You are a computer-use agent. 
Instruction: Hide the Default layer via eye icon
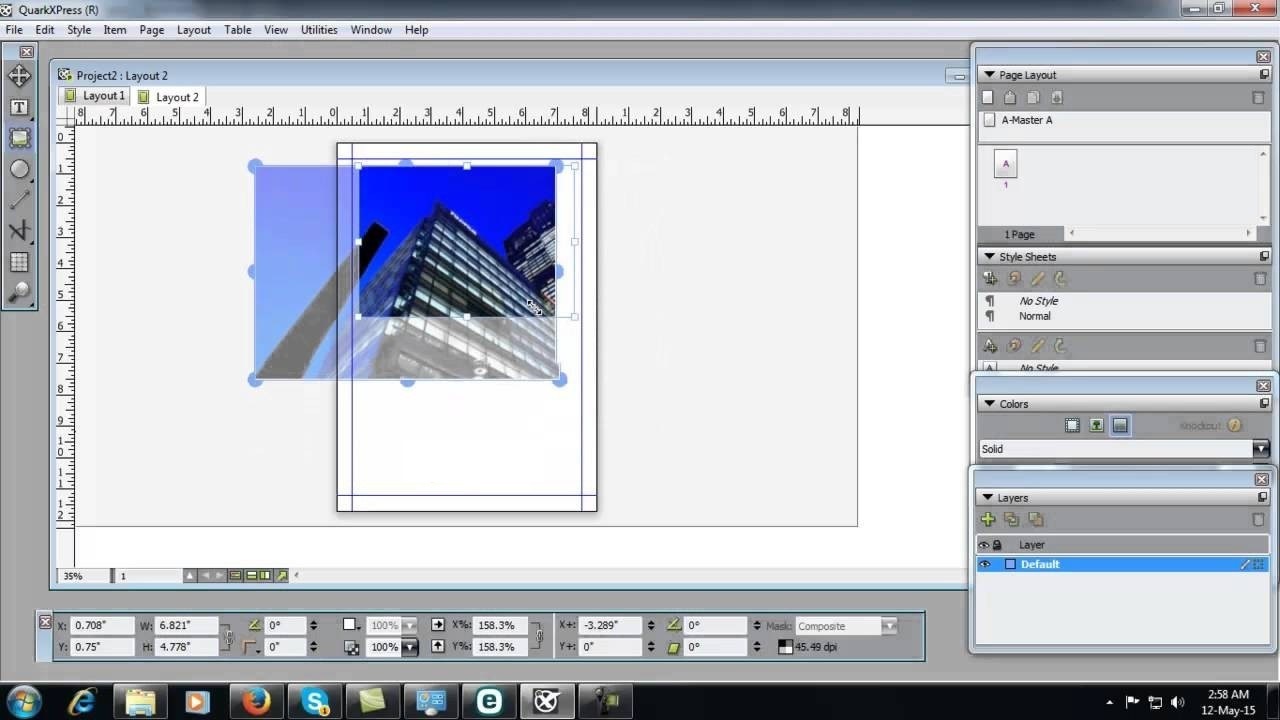(984, 565)
